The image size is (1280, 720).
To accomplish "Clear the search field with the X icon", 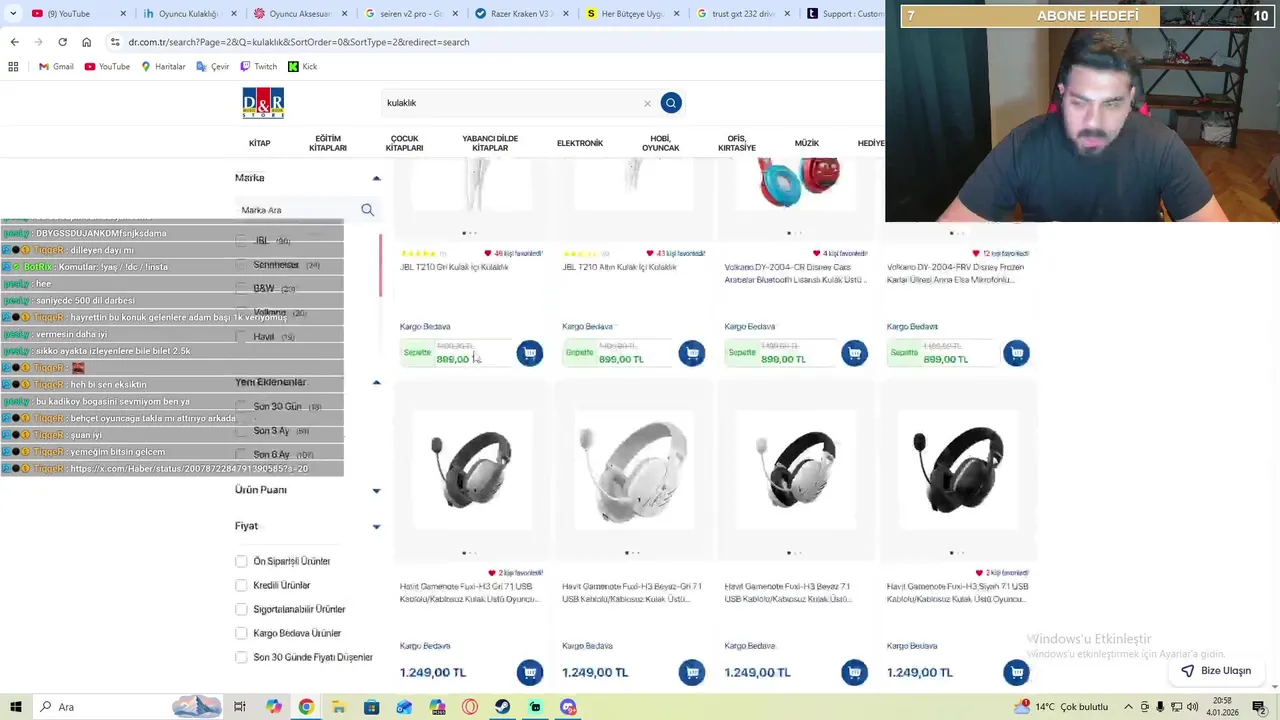I will (x=647, y=103).
